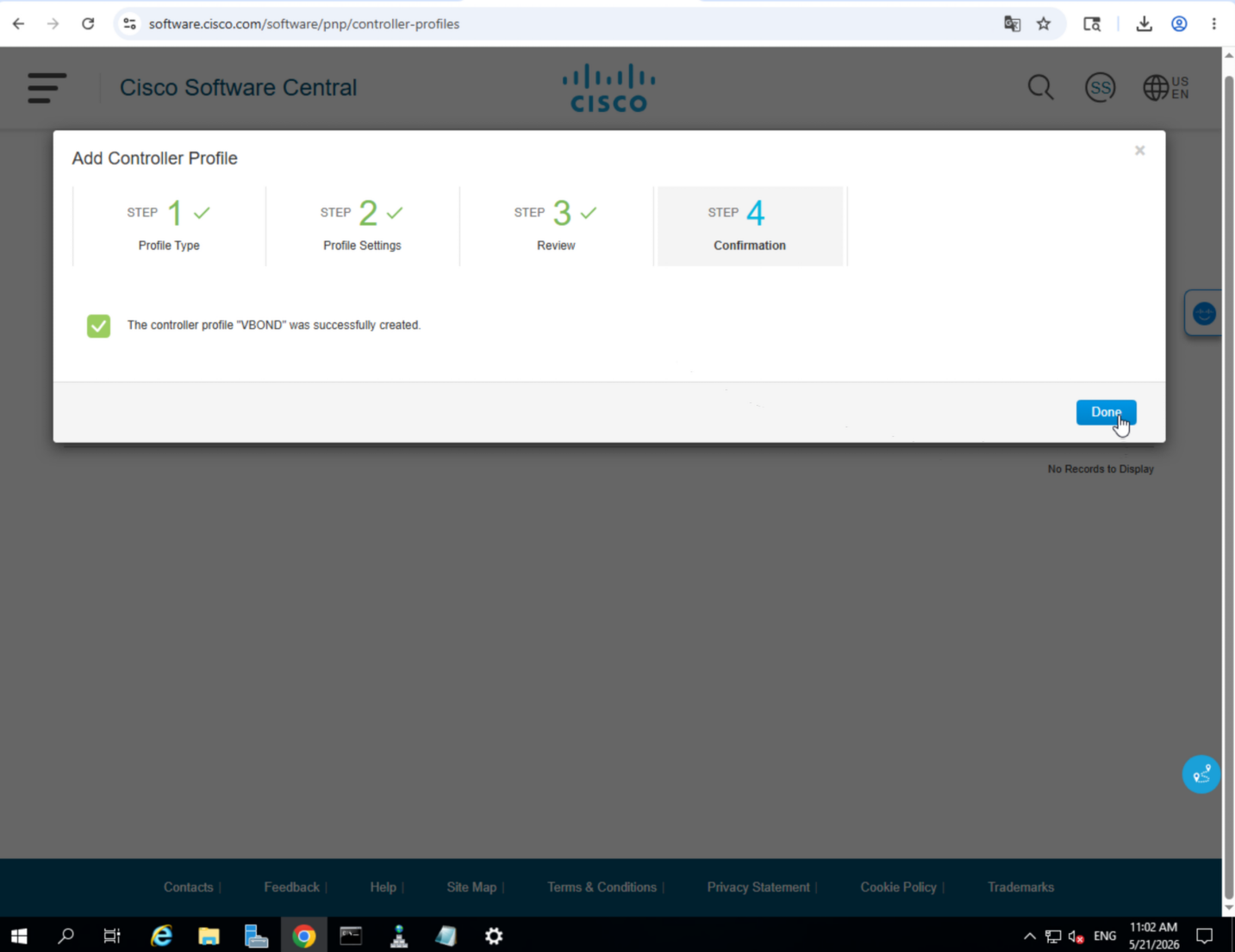The image size is (1235, 952).
Task: Open Site Map footer link
Action: click(471, 887)
